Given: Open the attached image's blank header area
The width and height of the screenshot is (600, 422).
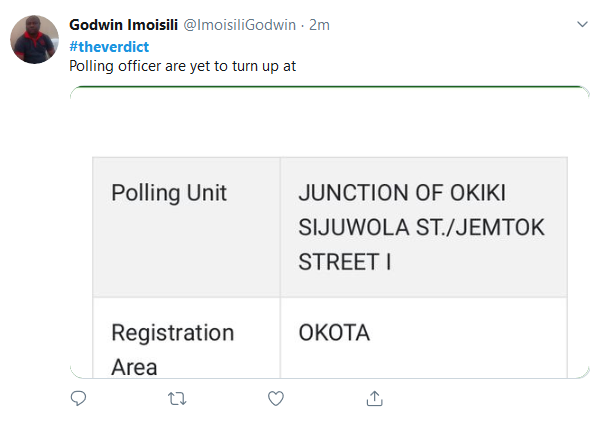Looking at the screenshot, I should click(330, 120).
